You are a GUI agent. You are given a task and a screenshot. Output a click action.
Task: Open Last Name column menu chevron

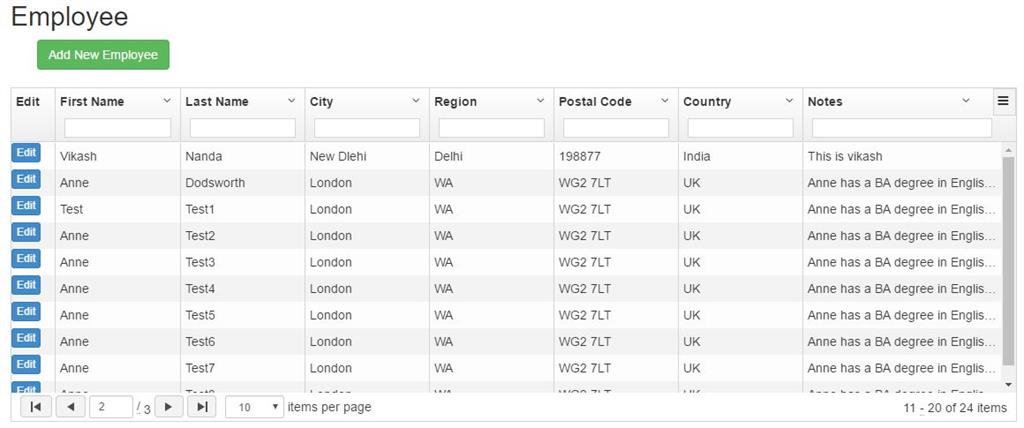point(292,101)
